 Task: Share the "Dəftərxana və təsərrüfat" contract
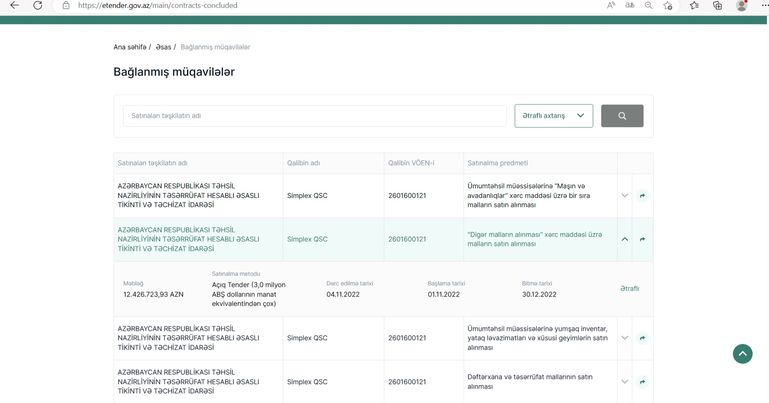coord(642,381)
